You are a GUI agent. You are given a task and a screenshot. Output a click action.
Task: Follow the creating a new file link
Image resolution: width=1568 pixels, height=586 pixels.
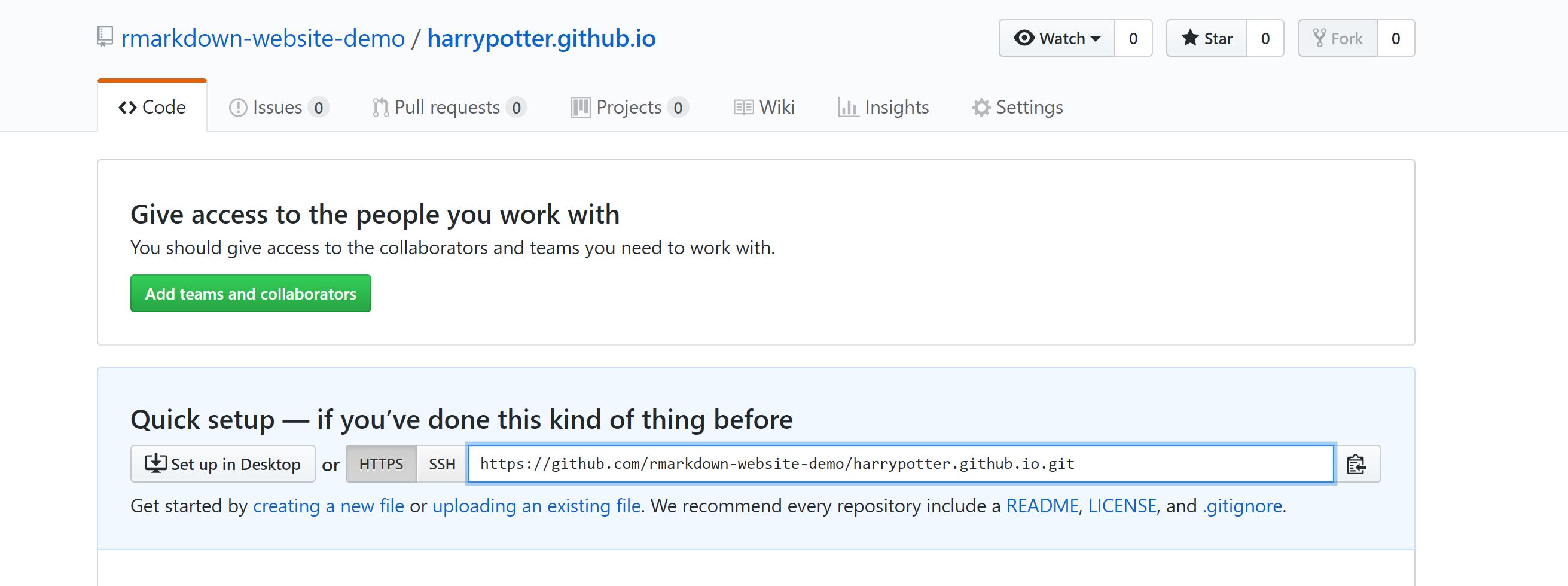(x=329, y=506)
